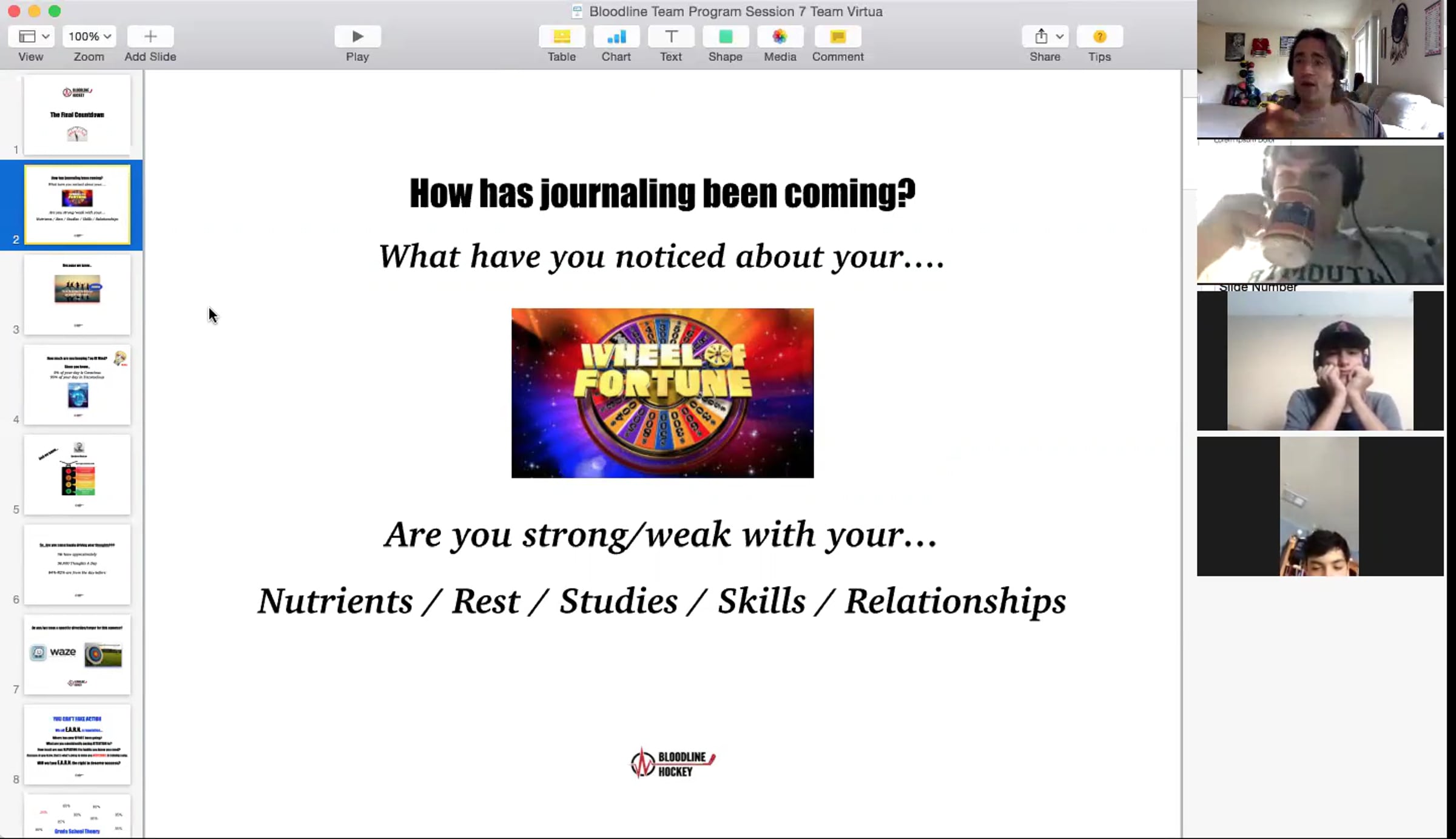Select slide 8 thumbnail in navigator
The height and width of the screenshot is (839, 1456).
coord(77,744)
